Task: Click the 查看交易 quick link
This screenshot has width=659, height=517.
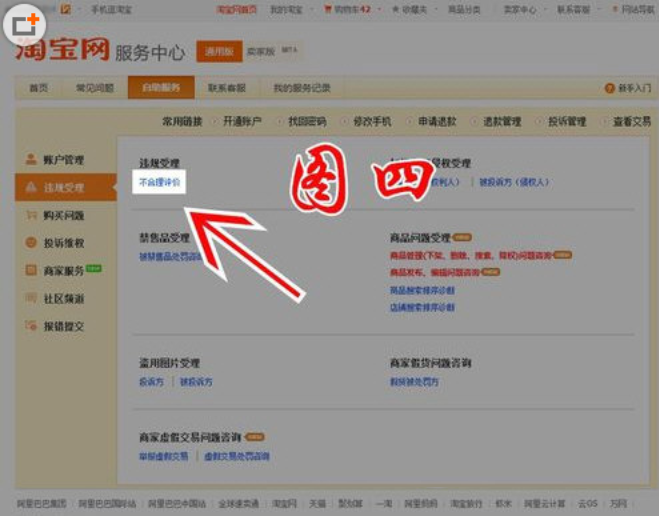Action: 632,121
